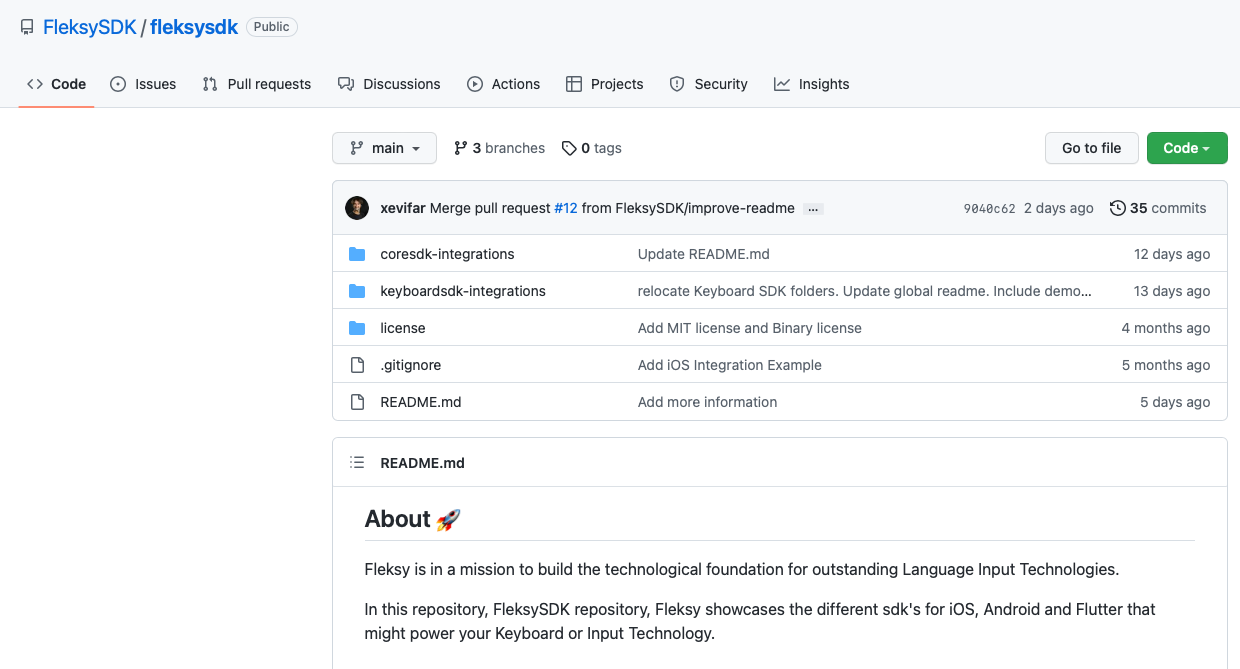Click the commit history clock icon
Viewport: 1240px width, 669px height.
tap(1118, 208)
